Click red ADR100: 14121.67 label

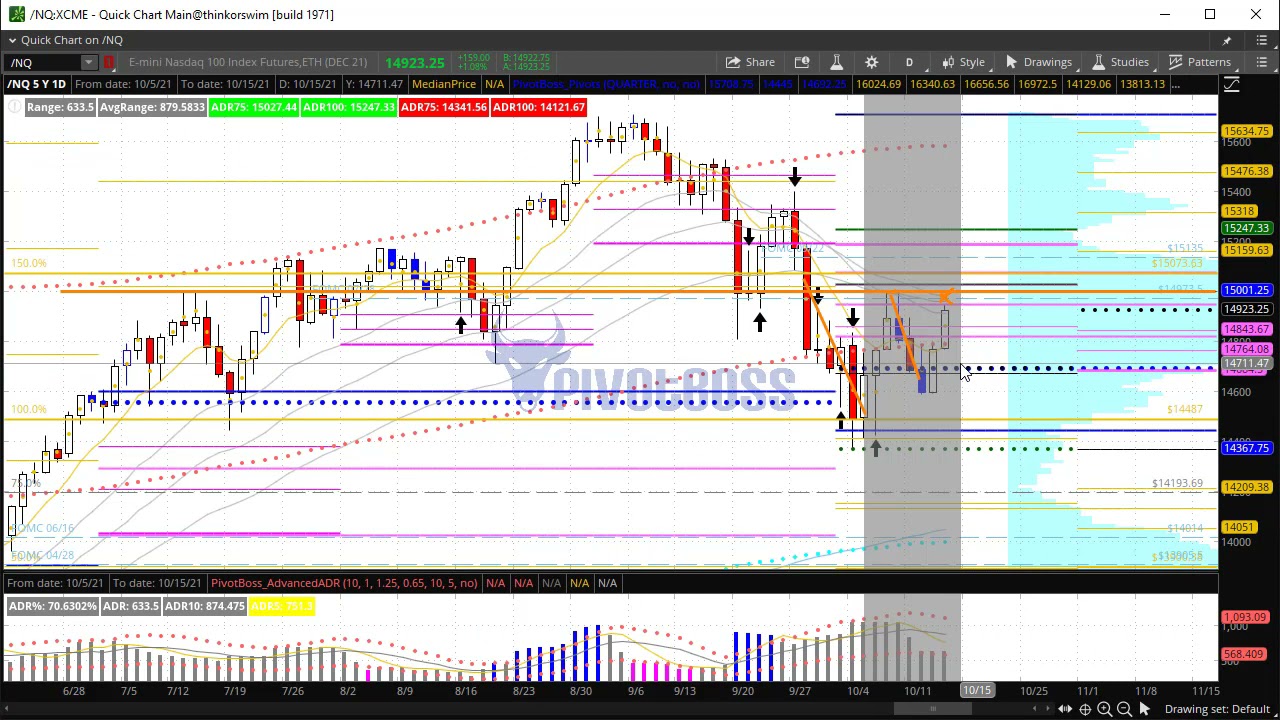click(x=538, y=107)
